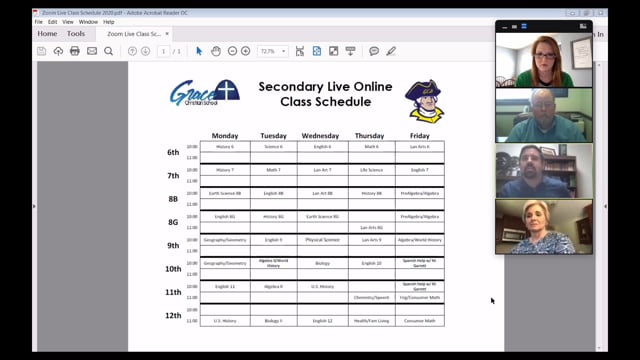The image size is (640, 360).
Task: Click the Fit to width scrolling icon
Action: [x=300, y=51]
